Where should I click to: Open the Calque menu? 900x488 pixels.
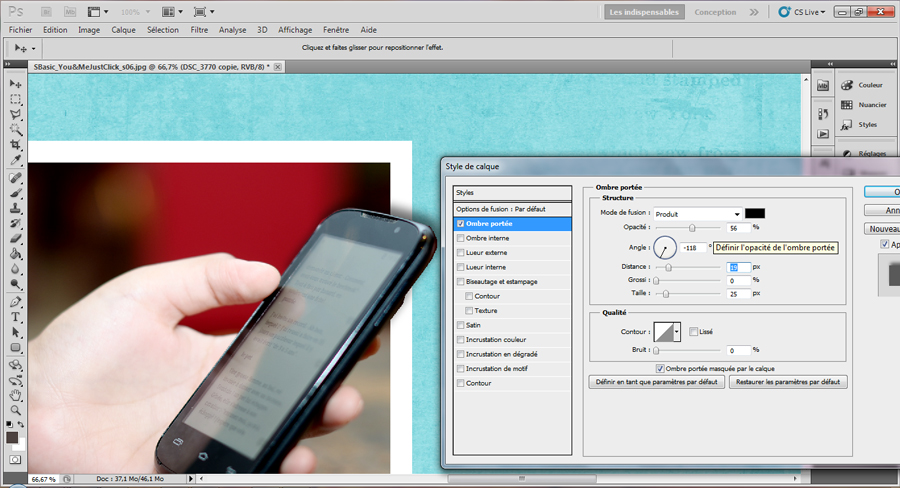[x=123, y=30]
